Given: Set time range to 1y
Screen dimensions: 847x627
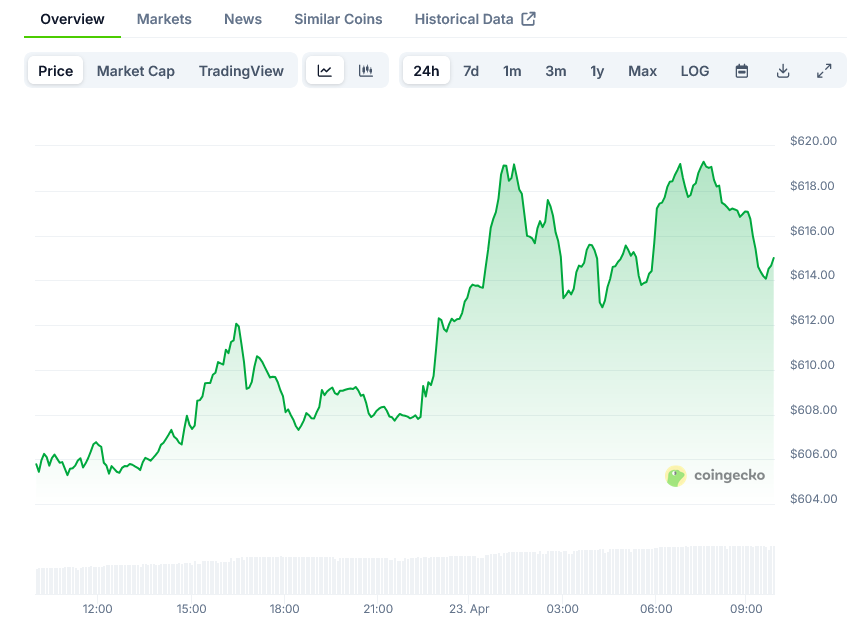Looking at the screenshot, I should [x=597, y=71].
